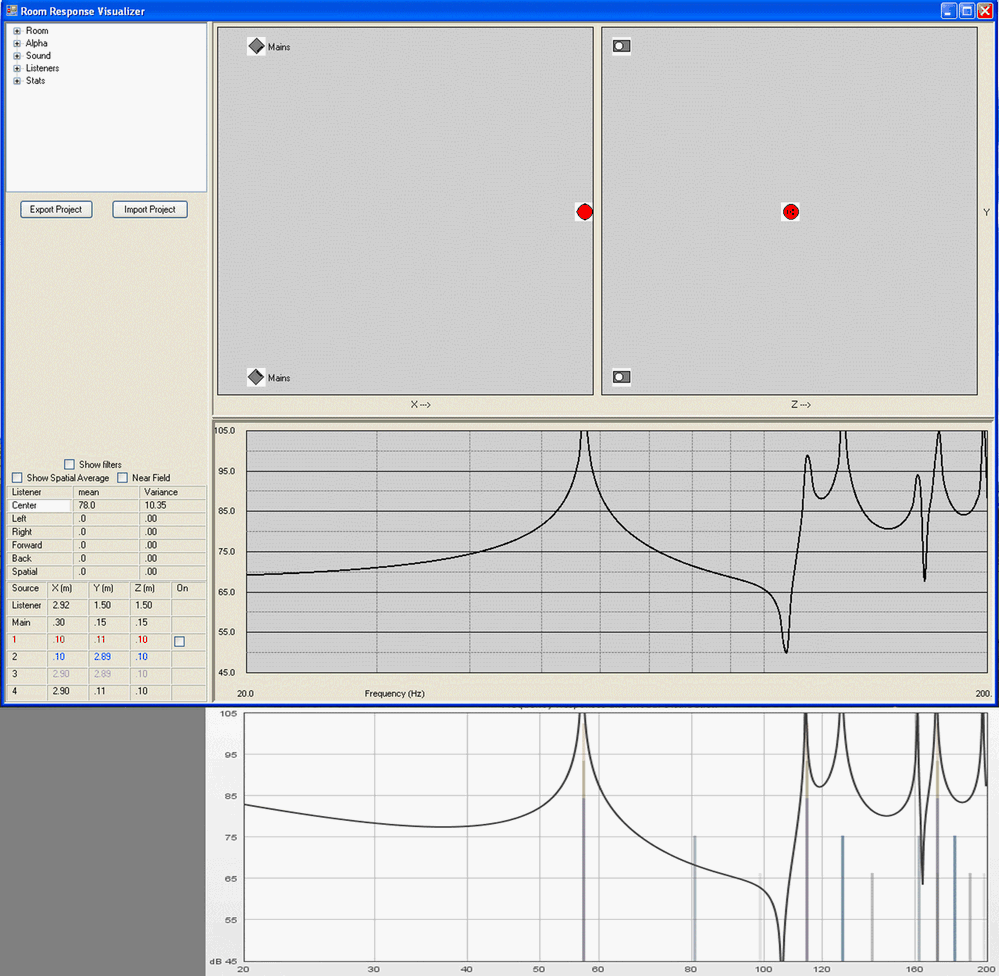Enable the Near Field checkbox

[x=122, y=478]
